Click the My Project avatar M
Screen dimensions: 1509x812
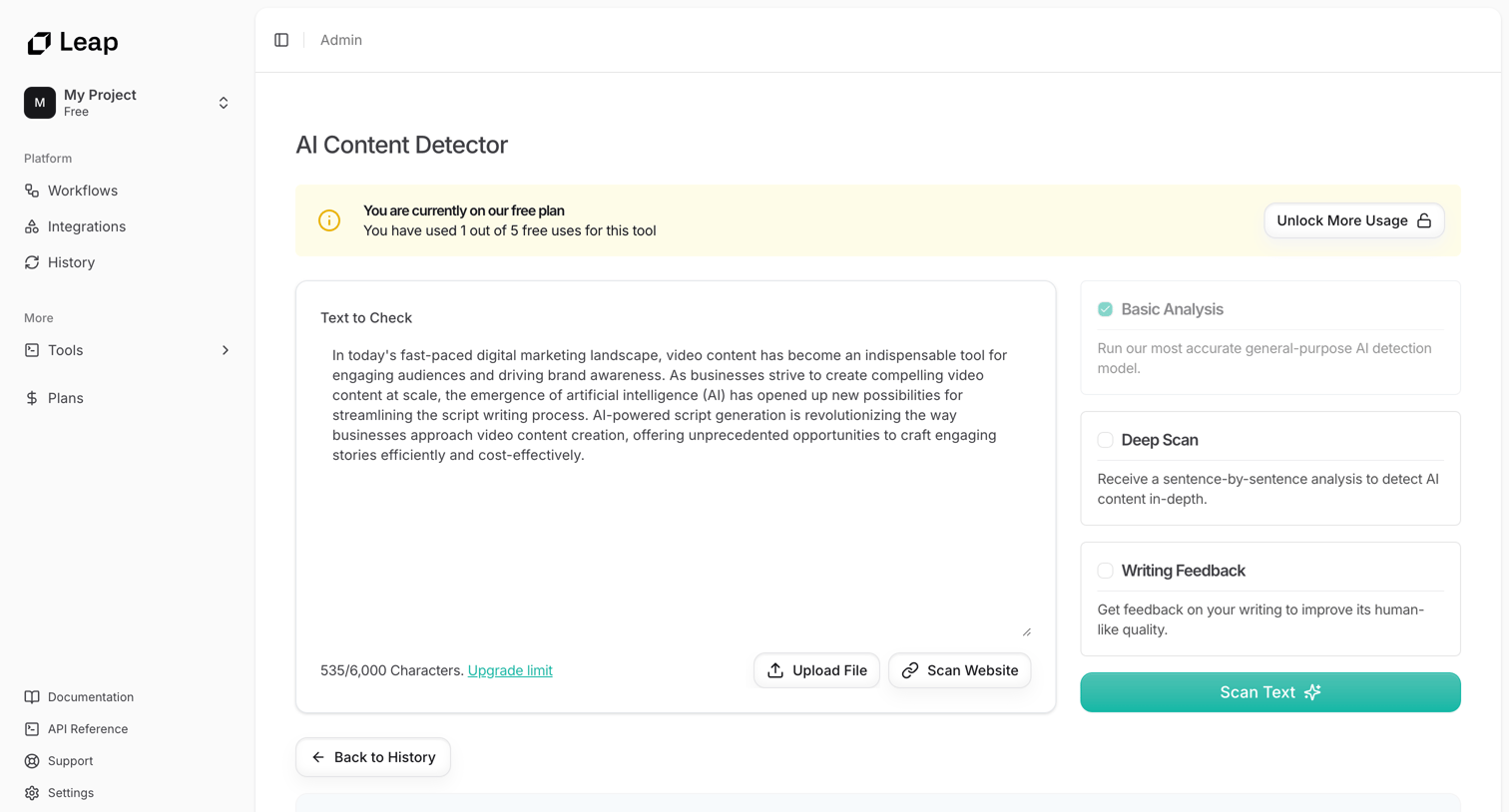click(x=40, y=103)
